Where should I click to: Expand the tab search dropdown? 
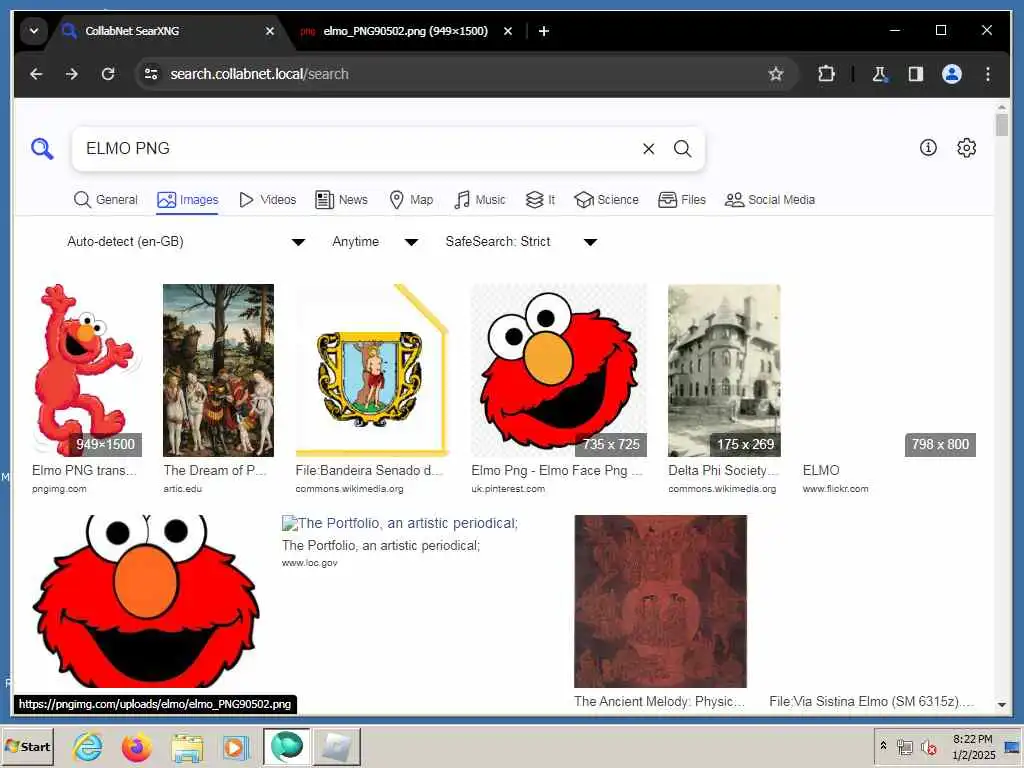pos(34,31)
